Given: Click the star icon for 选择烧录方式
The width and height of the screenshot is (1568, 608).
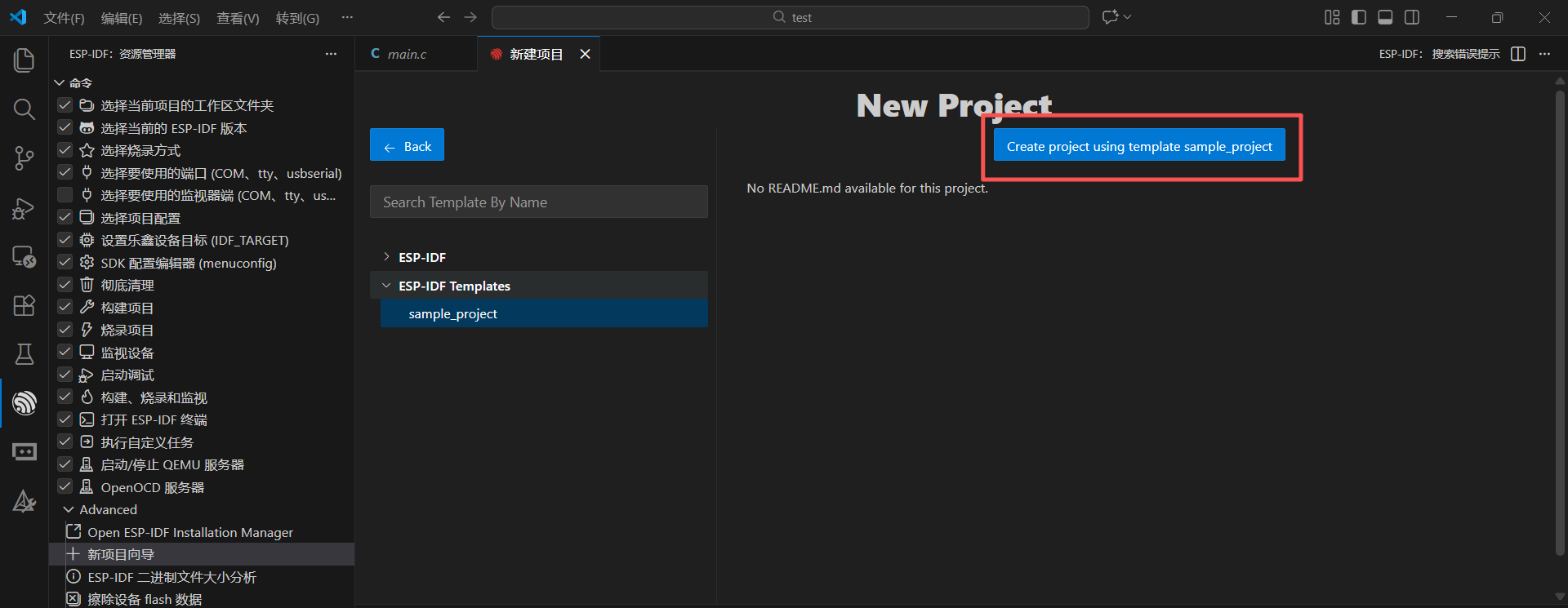Looking at the screenshot, I should pyautogui.click(x=87, y=150).
